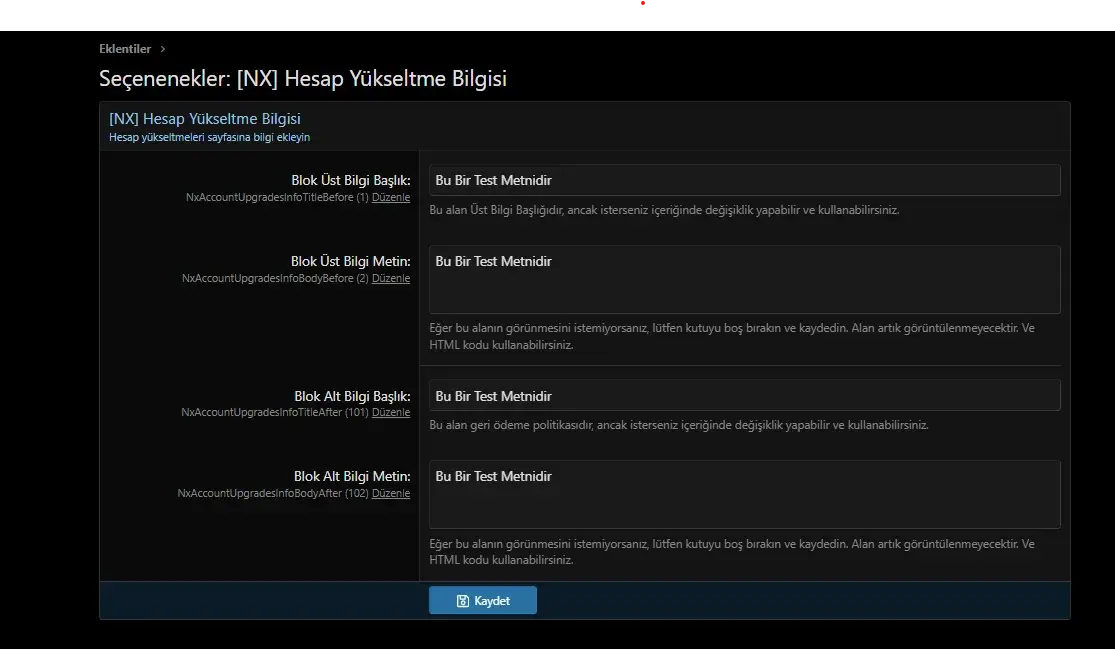Open Düzenle link for NxAccountUpgradesInfoTitleAfter
The image size is (1115, 649).
click(x=391, y=413)
